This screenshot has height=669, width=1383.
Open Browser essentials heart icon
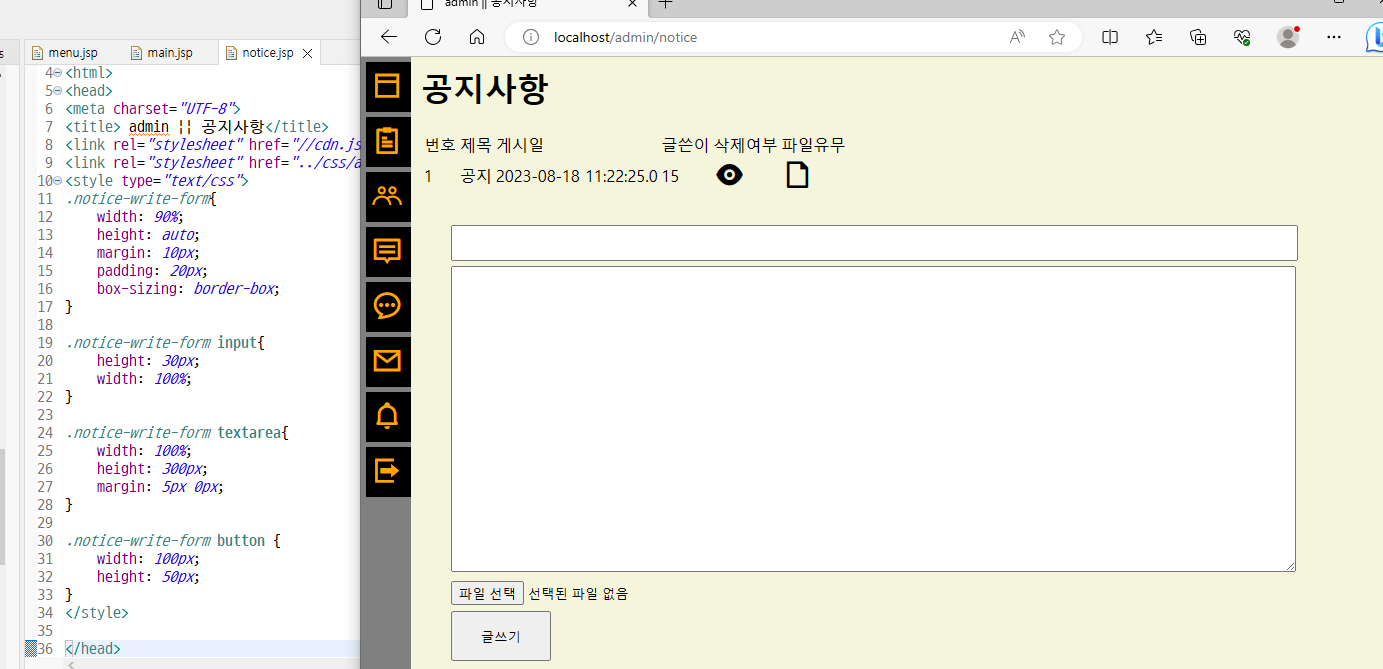point(1242,37)
